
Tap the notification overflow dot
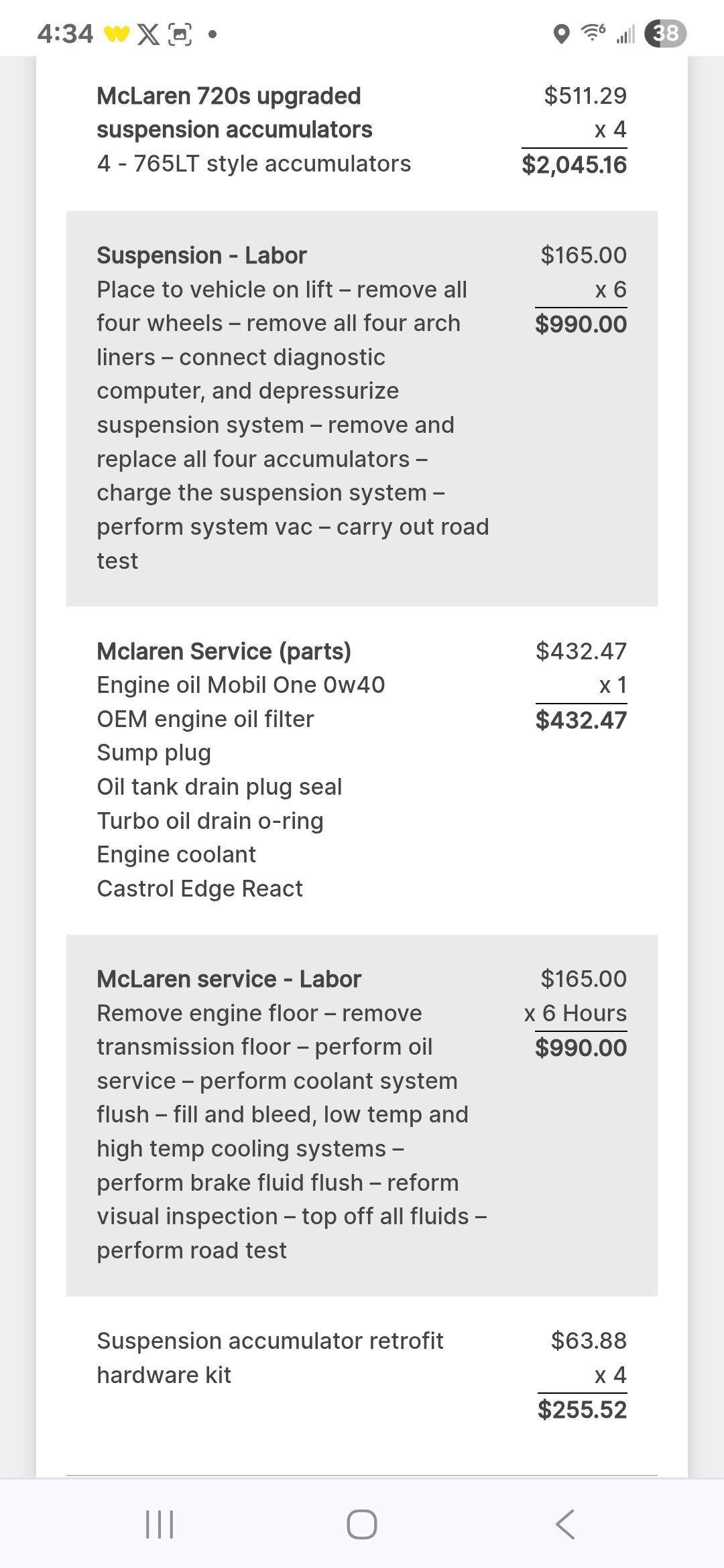213,34
